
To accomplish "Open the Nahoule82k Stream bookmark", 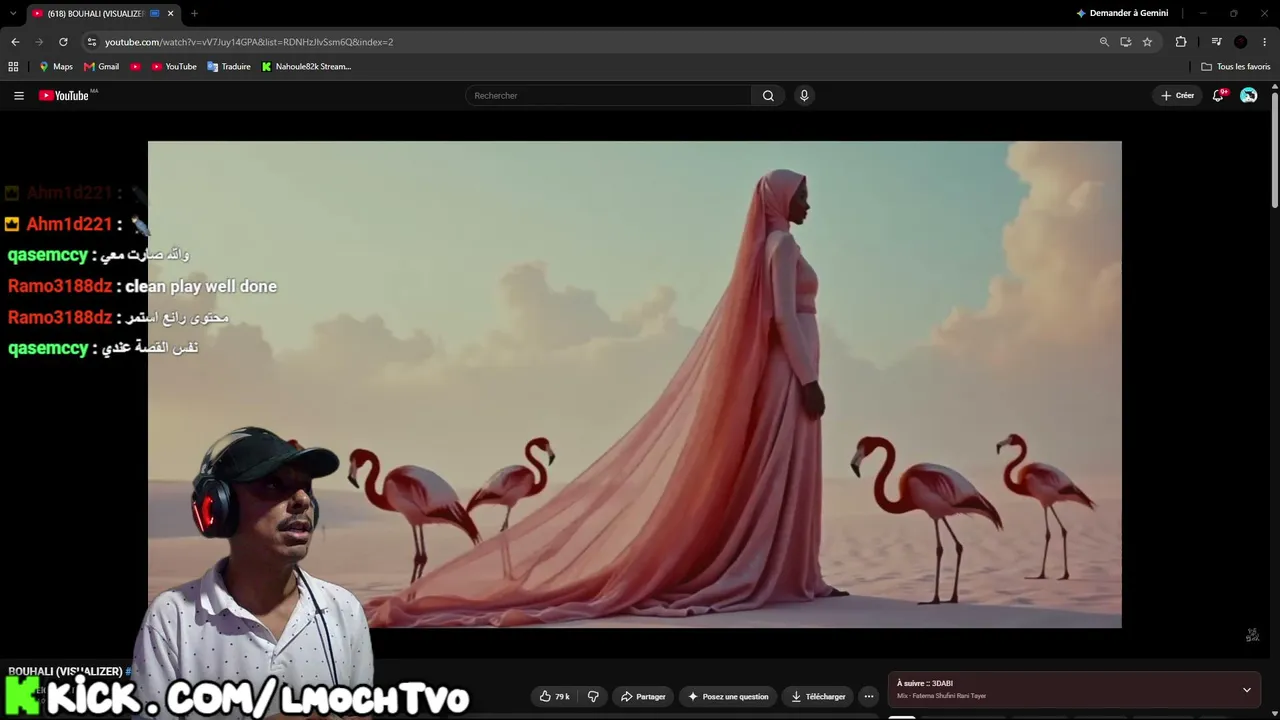I will (307, 67).
